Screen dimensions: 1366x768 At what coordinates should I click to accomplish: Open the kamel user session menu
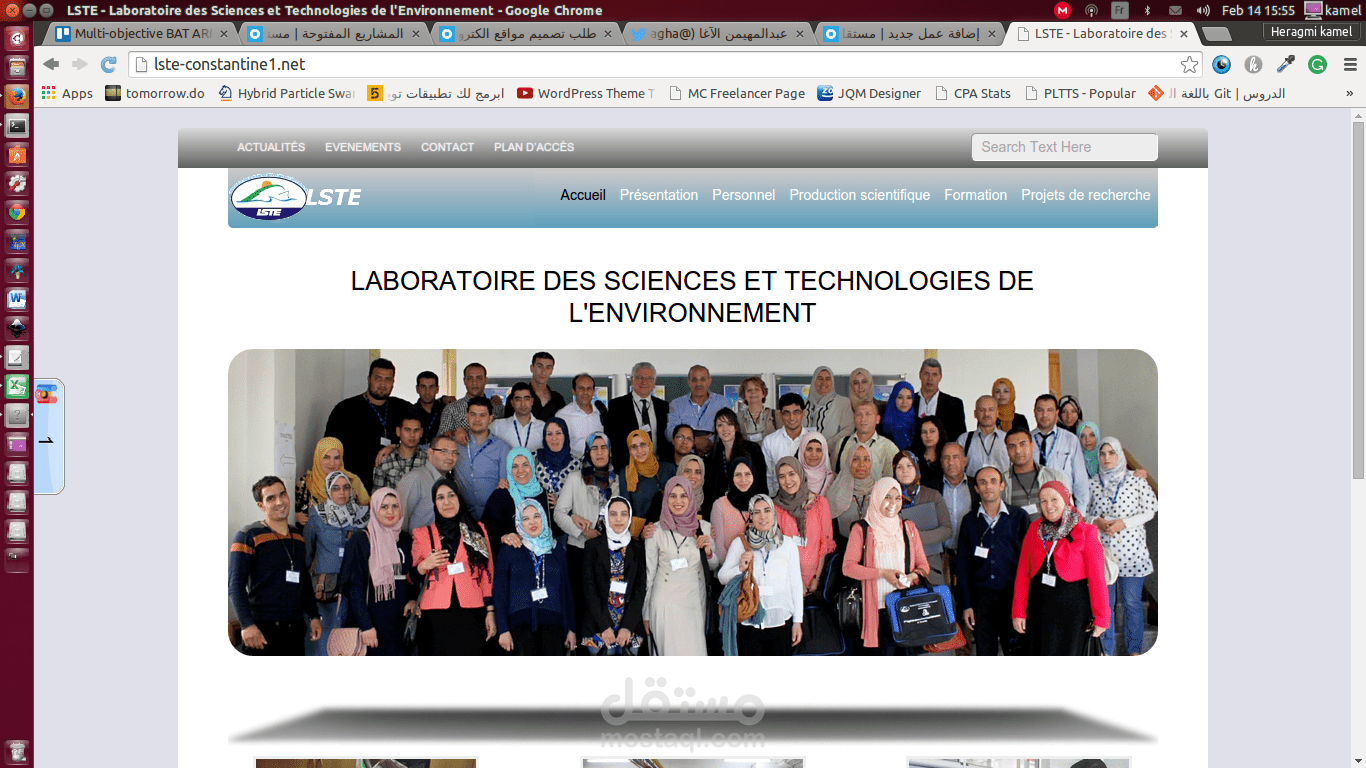[1333, 10]
